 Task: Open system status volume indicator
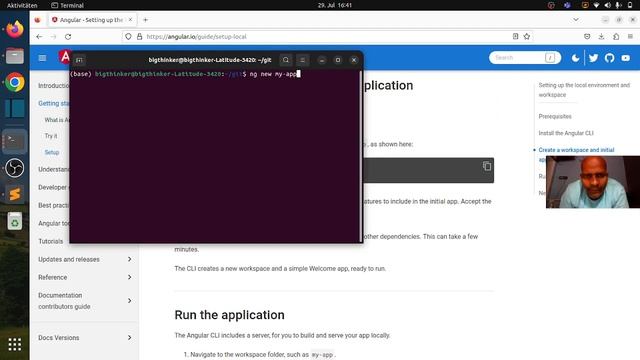[x=607, y=5]
